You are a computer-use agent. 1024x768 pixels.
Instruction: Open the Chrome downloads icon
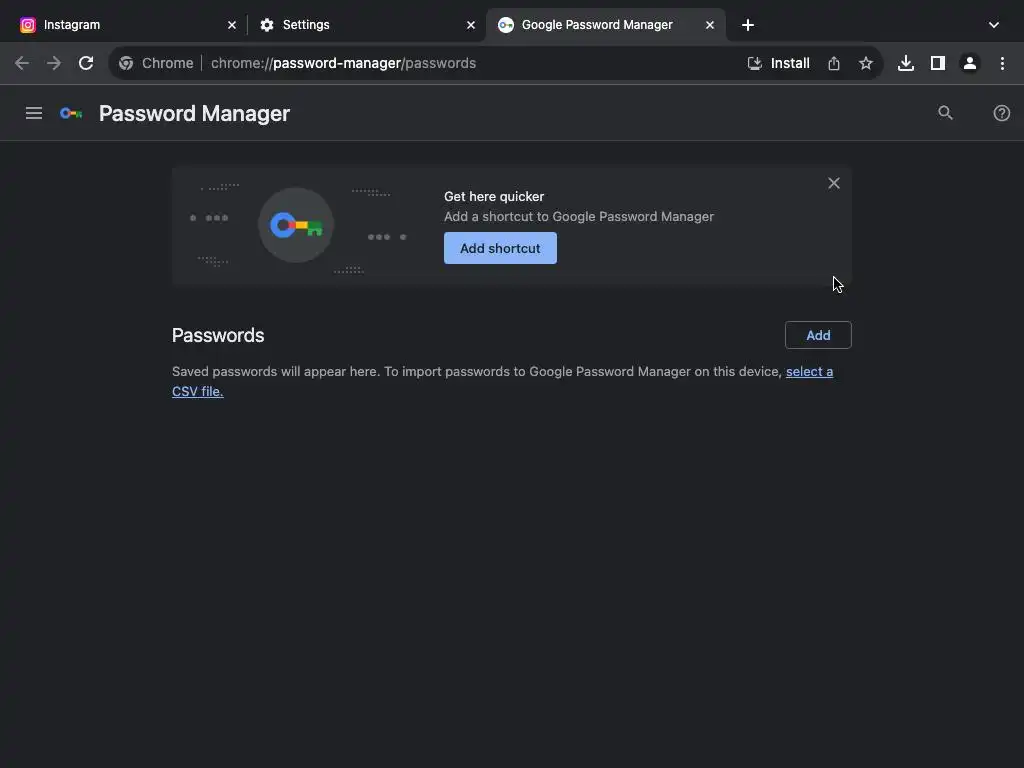(905, 63)
